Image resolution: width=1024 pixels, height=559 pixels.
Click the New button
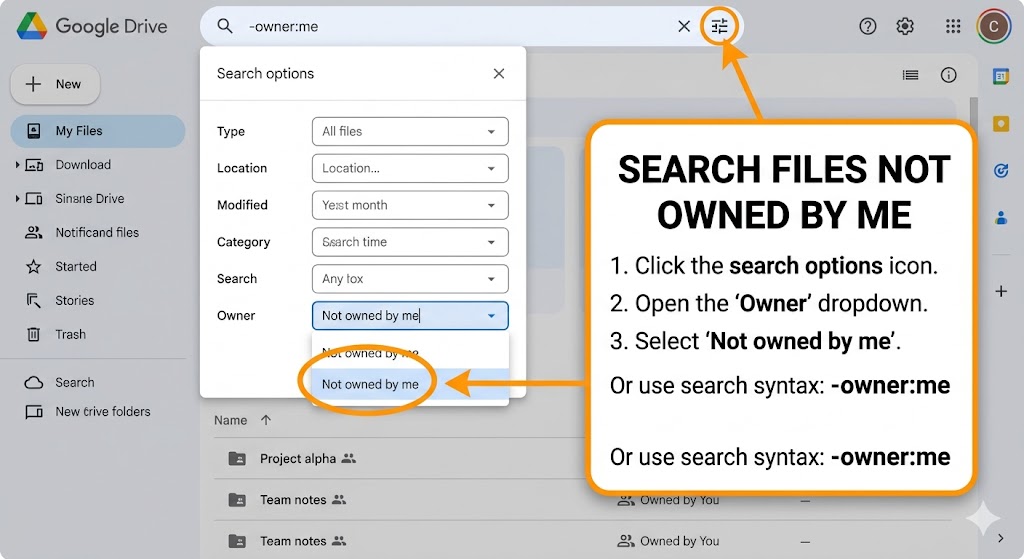click(x=55, y=84)
